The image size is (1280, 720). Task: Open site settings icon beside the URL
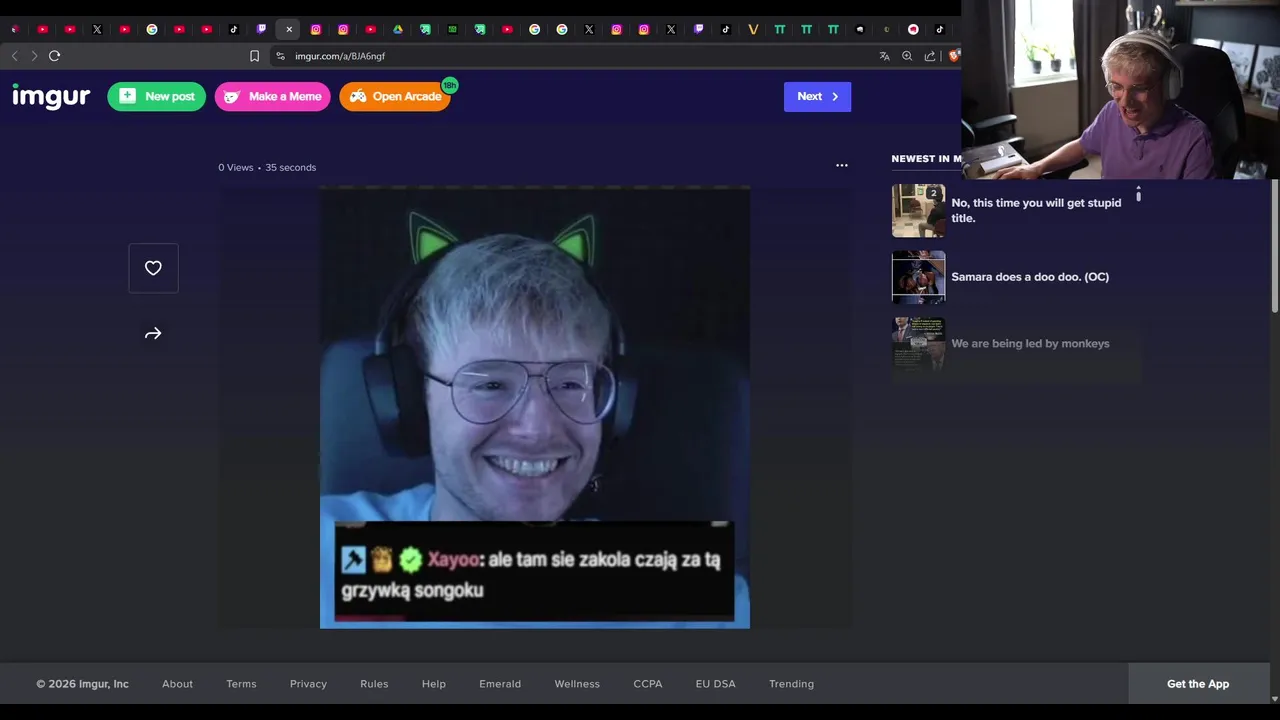pyautogui.click(x=280, y=56)
